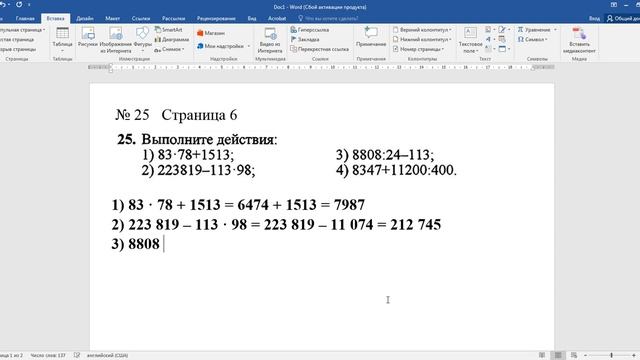
Task: Switch to Read Mode view icon
Action: click(x=542, y=355)
